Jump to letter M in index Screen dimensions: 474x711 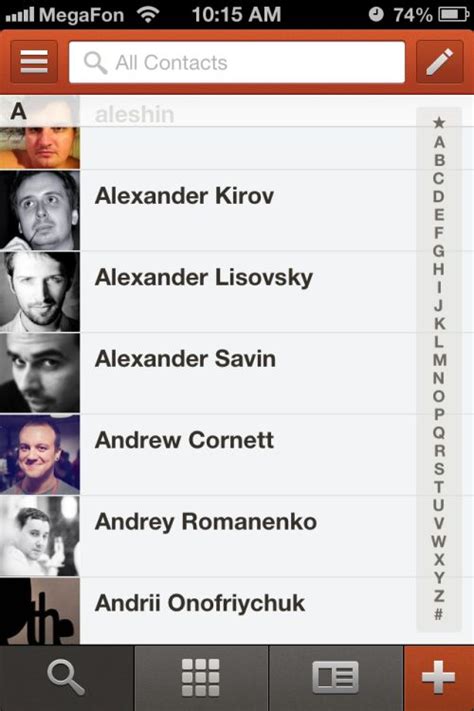439,360
